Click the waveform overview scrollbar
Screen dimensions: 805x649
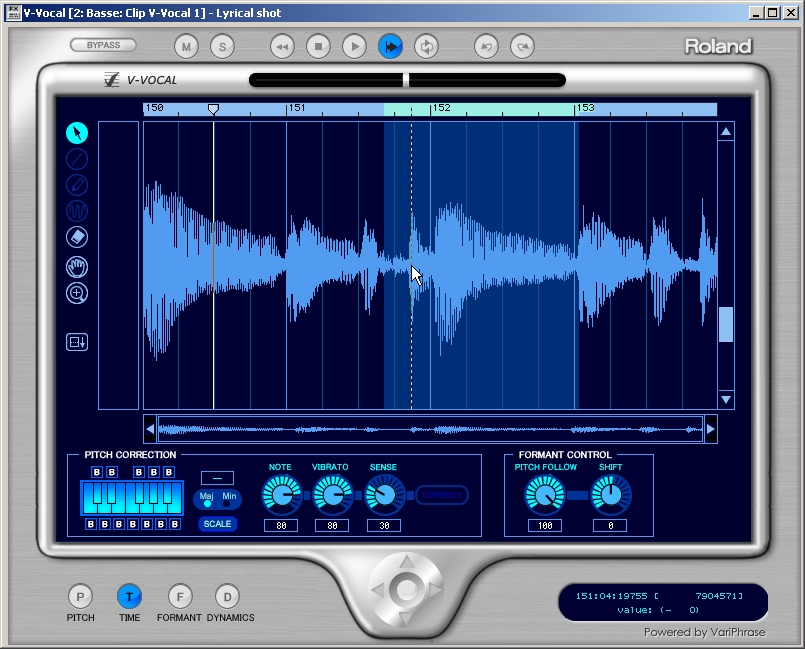tap(430, 429)
